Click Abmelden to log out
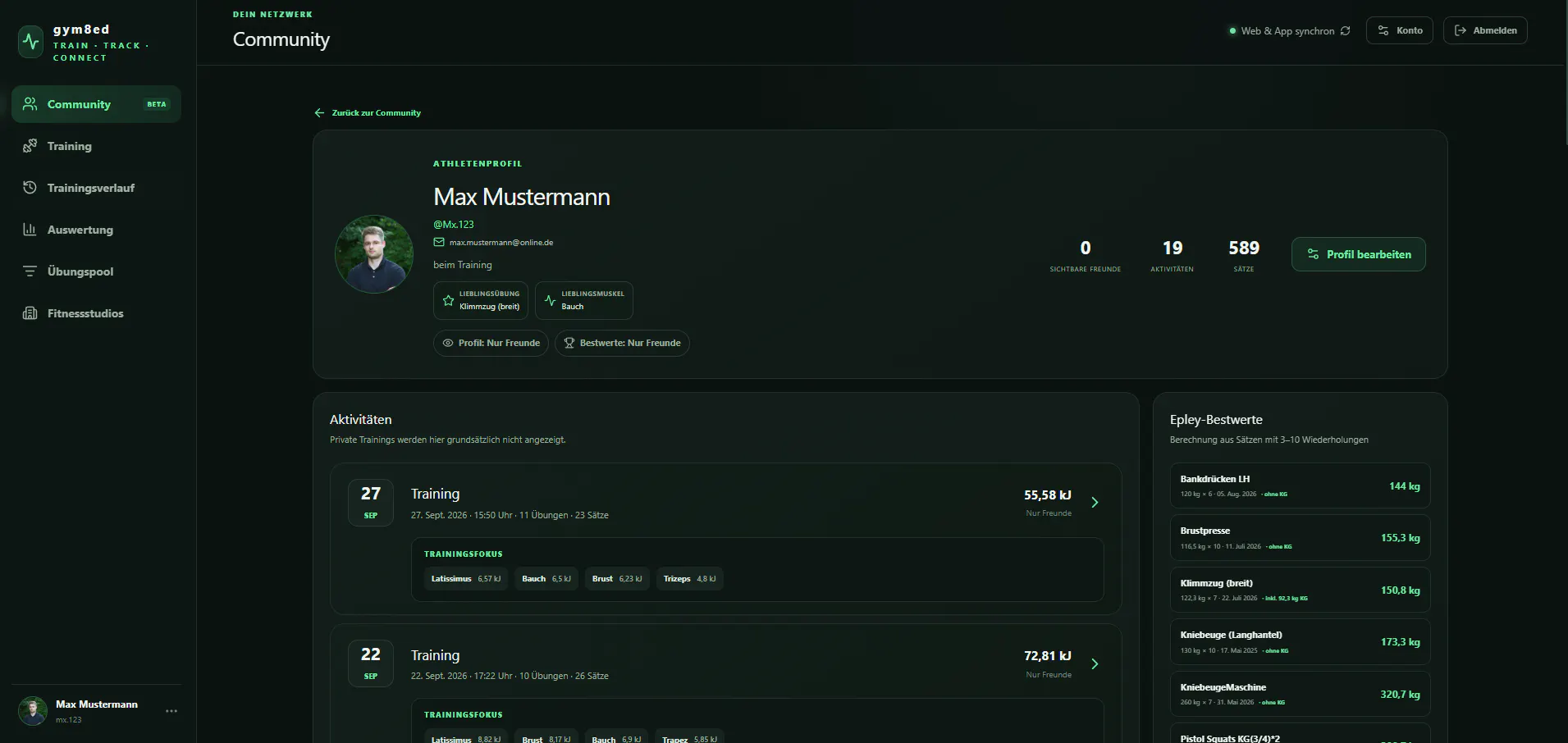This screenshot has height=743, width=1568. coord(1485,30)
